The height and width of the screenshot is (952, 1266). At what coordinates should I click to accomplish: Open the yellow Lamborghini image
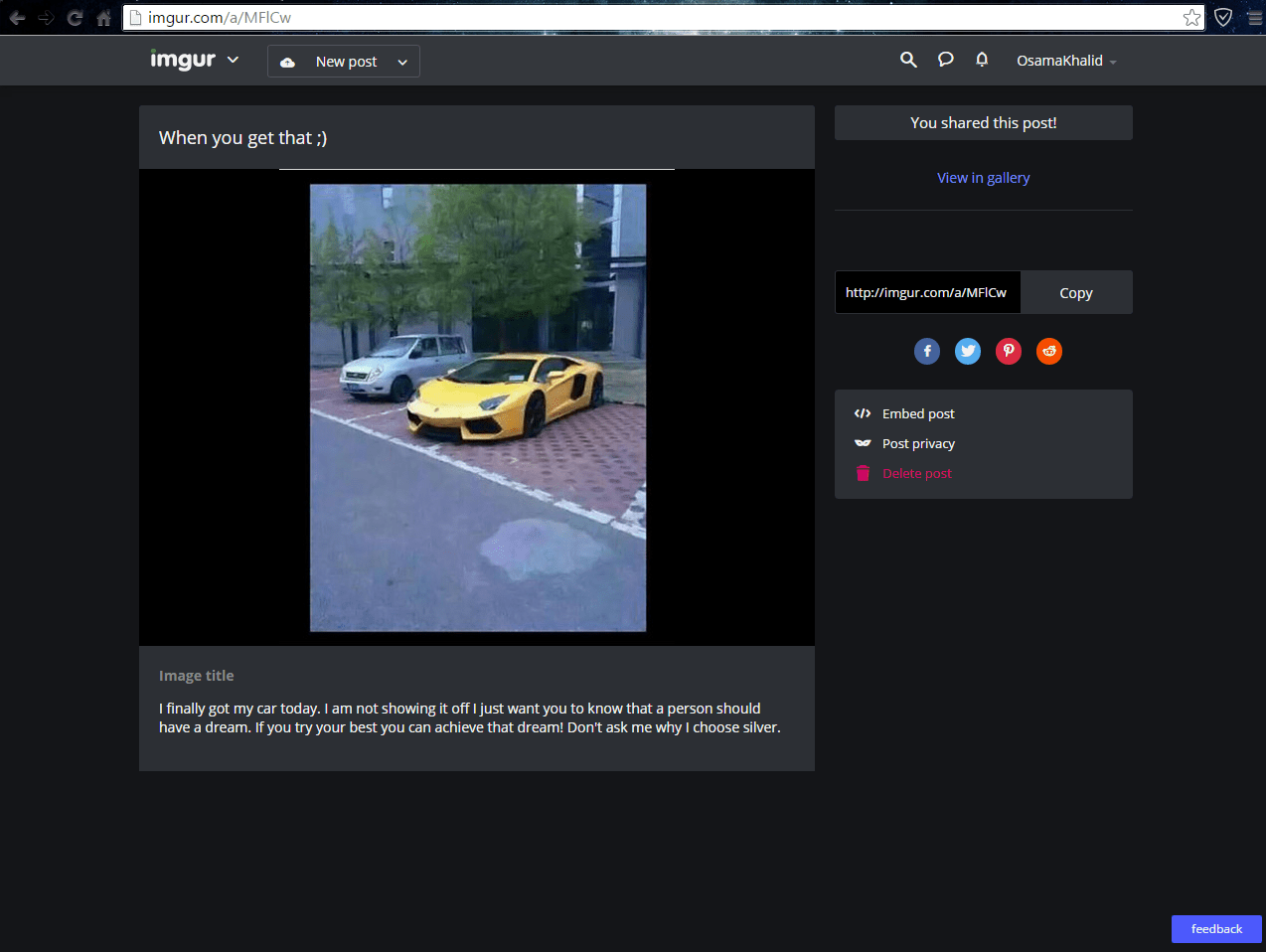tap(478, 407)
